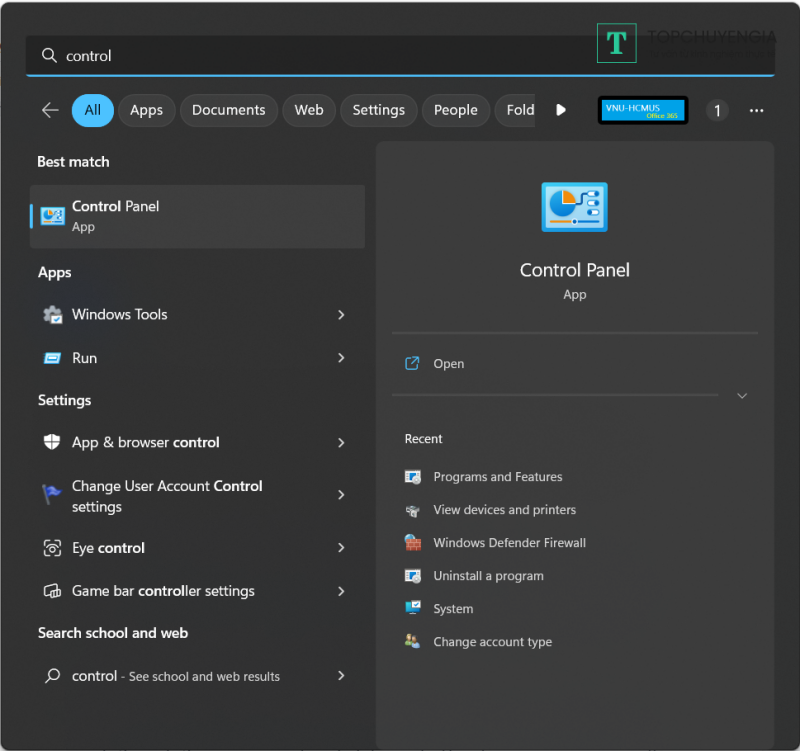Expand the Game bar controller settings chevron

(341, 591)
